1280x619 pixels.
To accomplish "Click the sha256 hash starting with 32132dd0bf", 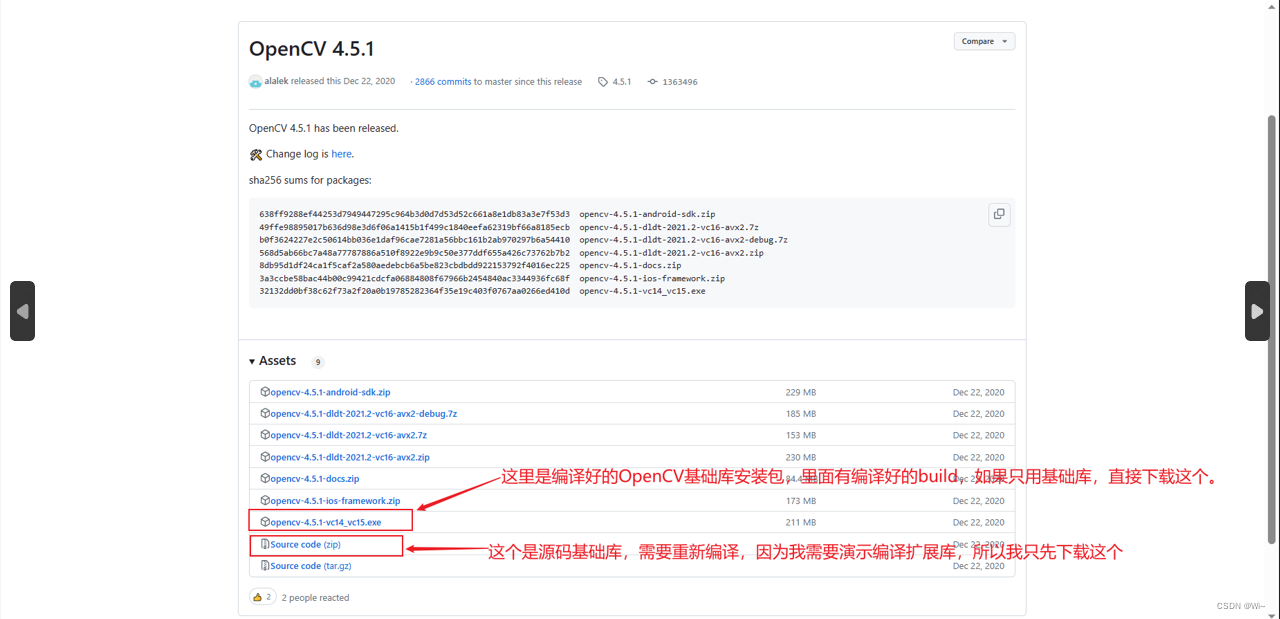I will pos(414,291).
